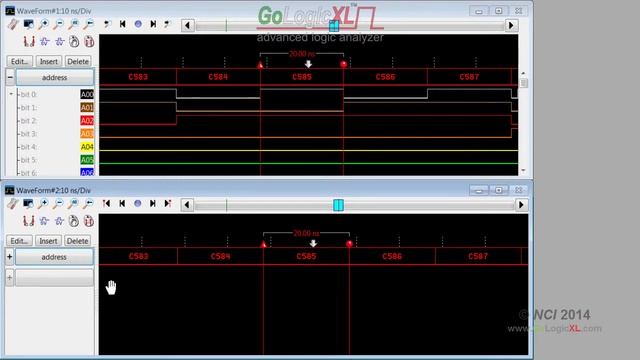
Task: Select the address signal button in WaveForm#1
Action: [55, 78]
